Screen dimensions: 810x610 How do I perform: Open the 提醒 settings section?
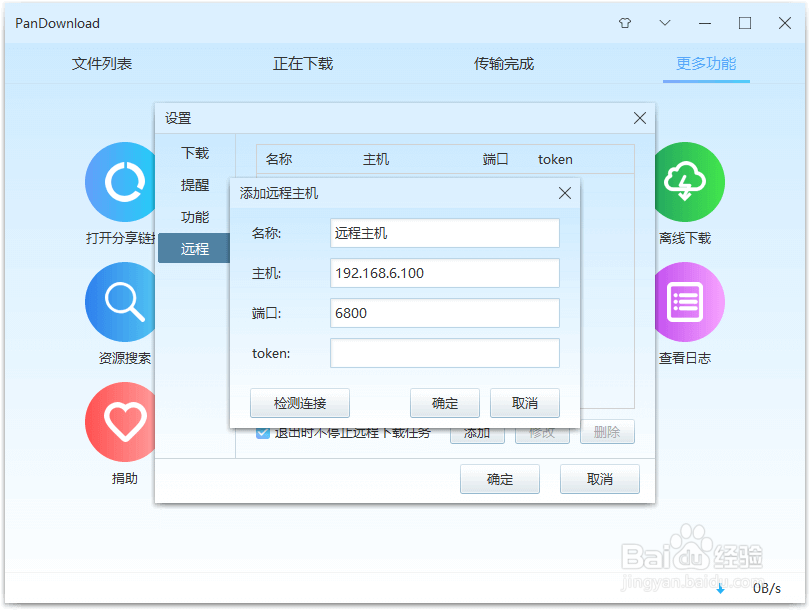click(195, 185)
